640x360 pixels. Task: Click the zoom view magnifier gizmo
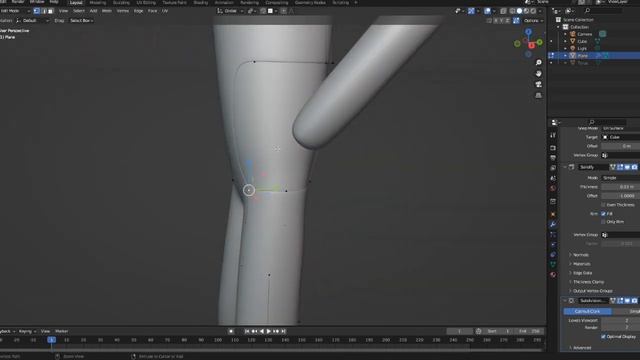coord(539,63)
